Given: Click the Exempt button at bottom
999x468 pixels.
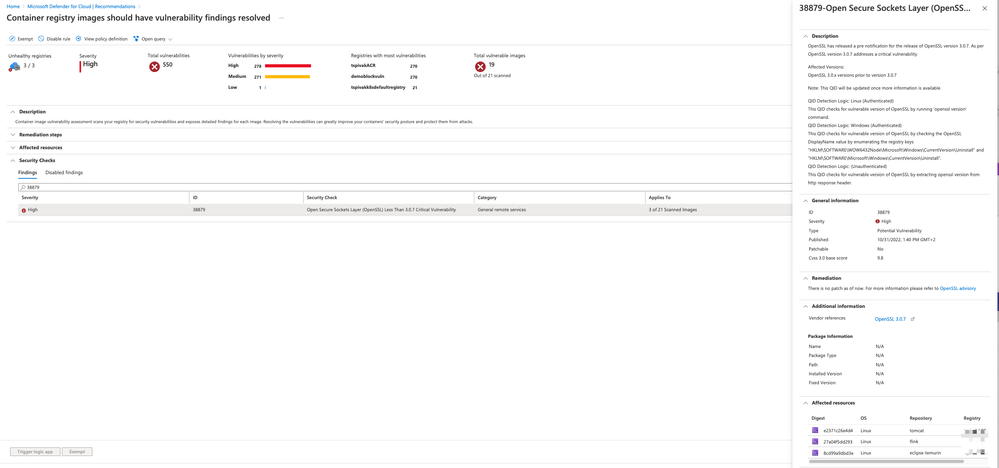Looking at the screenshot, I should [x=77, y=451].
